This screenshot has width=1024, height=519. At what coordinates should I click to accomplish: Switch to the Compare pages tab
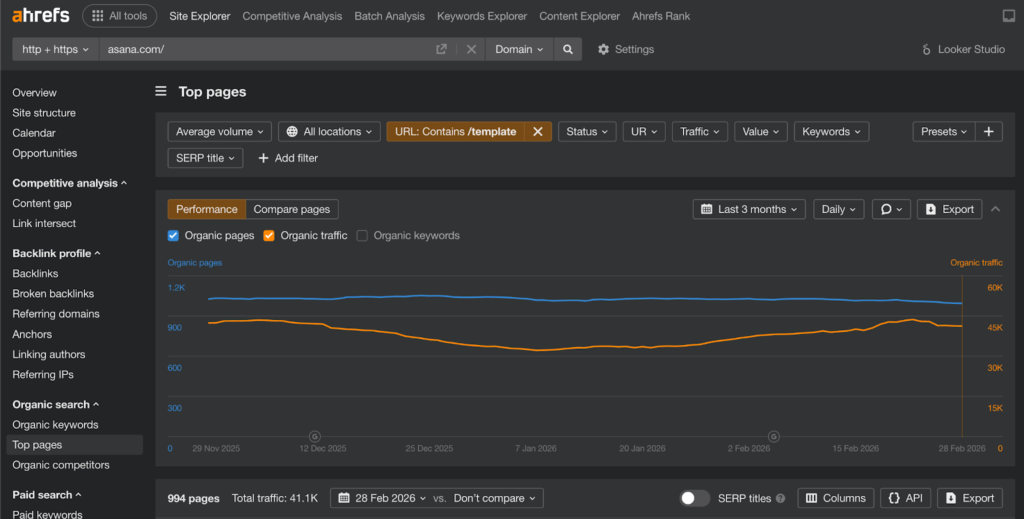(291, 209)
